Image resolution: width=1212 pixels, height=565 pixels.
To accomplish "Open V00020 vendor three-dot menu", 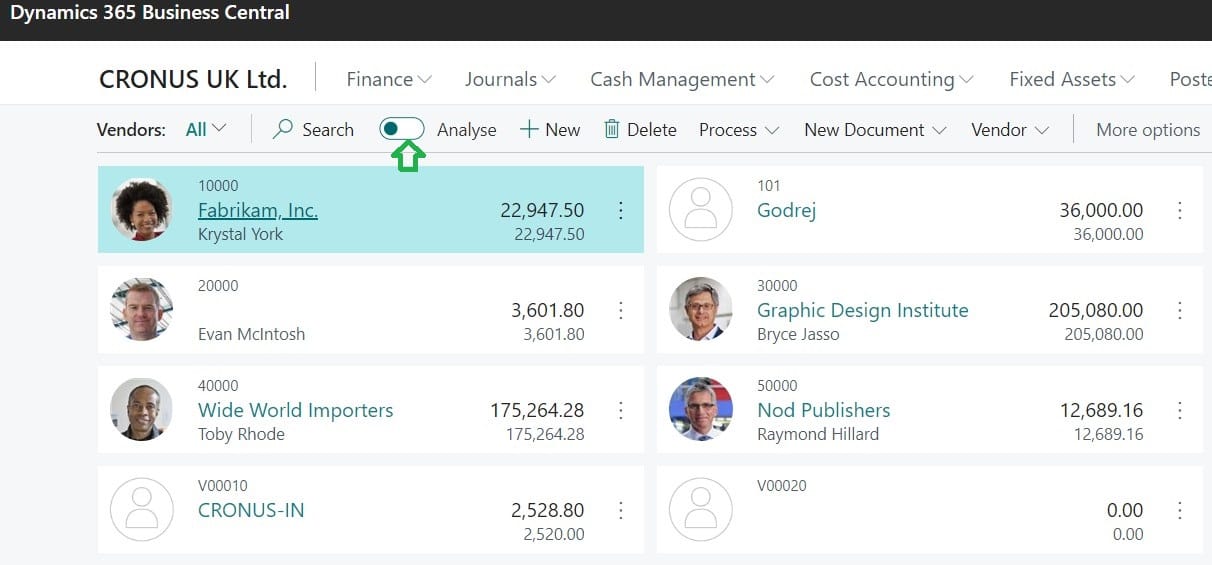I will pyautogui.click(x=1180, y=510).
